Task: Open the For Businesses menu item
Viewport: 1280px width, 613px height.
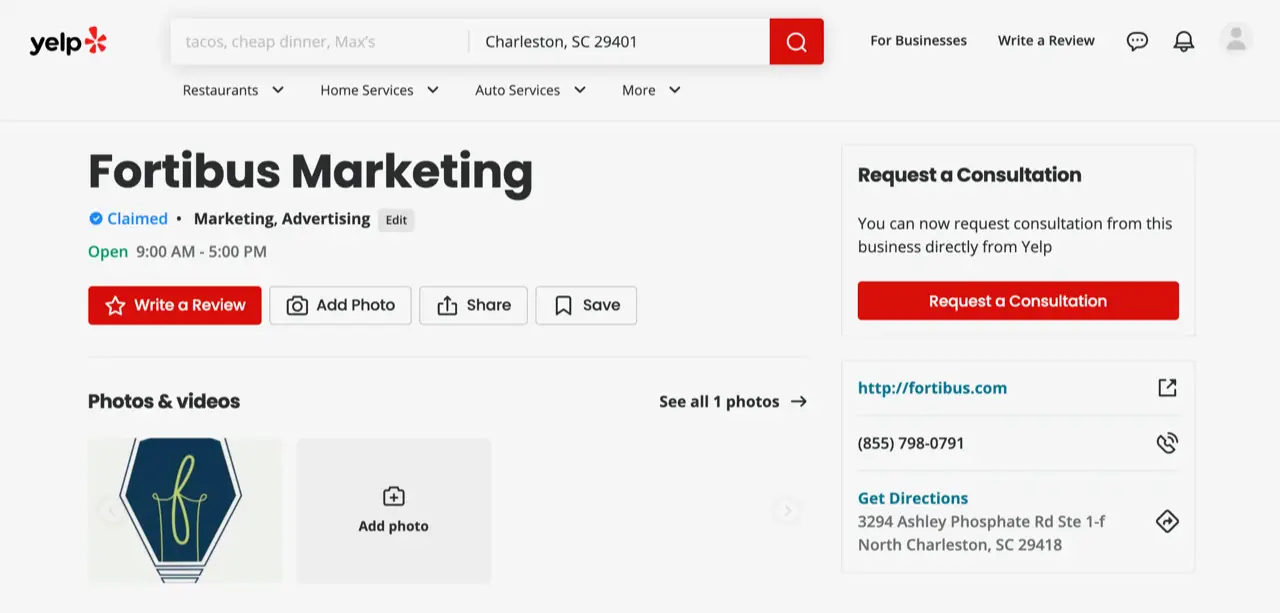Action: pyautogui.click(x=917, y=40)
